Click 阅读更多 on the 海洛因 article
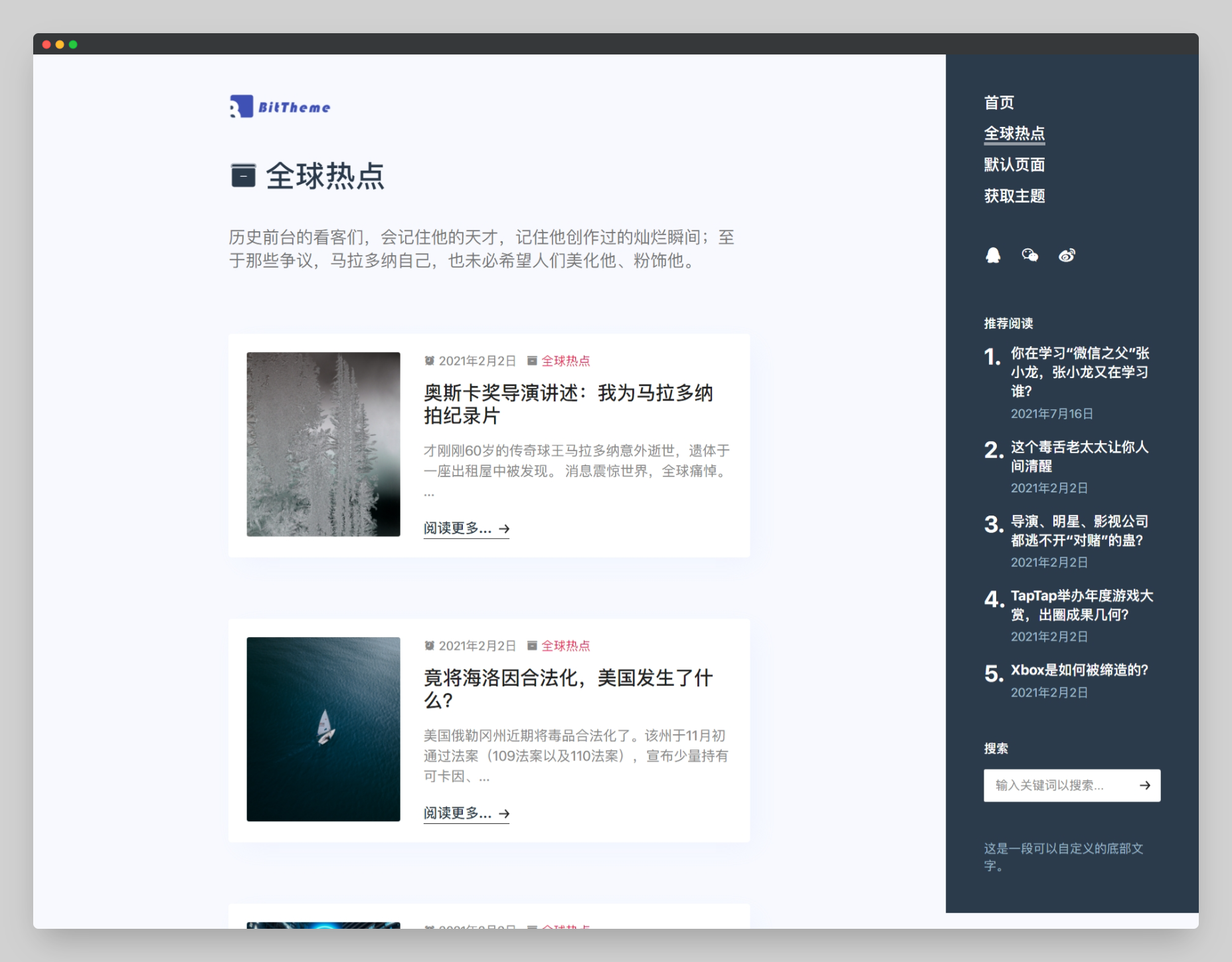Image resolution: width=1232 pixels, height=962 pixels. [x=466, y=813]
